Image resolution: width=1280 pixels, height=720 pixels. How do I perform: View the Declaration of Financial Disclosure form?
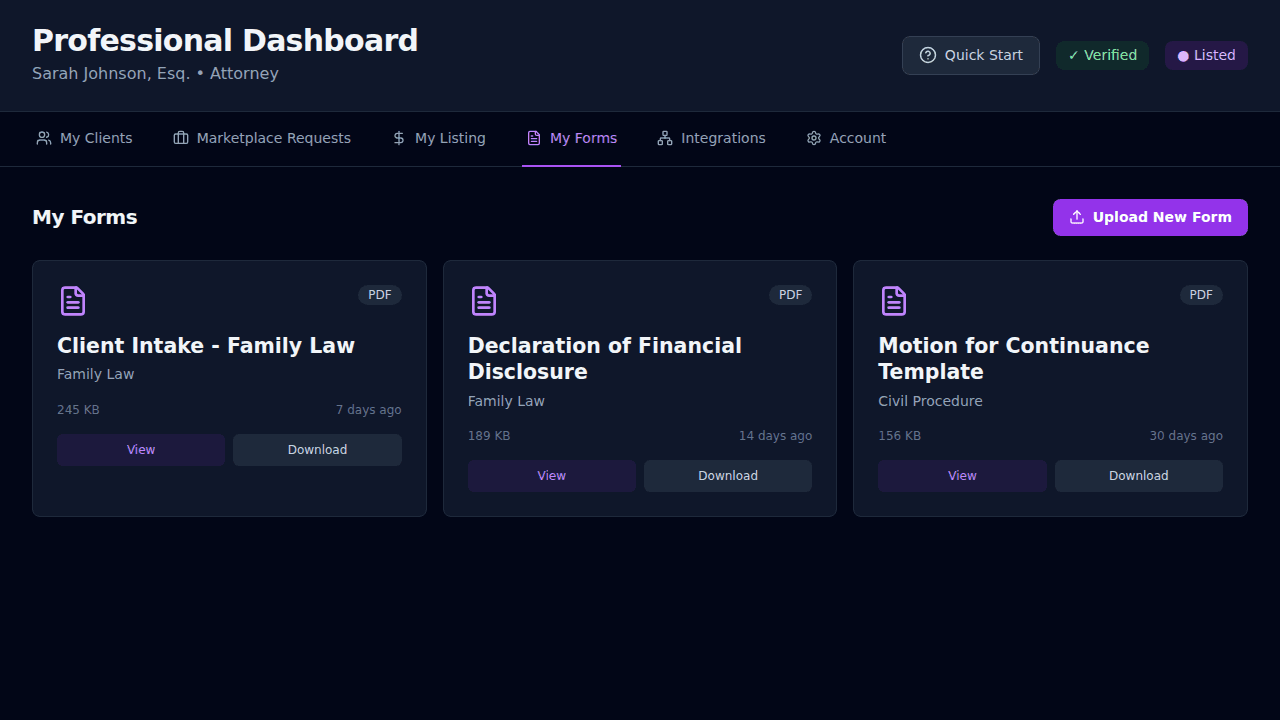coord(551,476)
